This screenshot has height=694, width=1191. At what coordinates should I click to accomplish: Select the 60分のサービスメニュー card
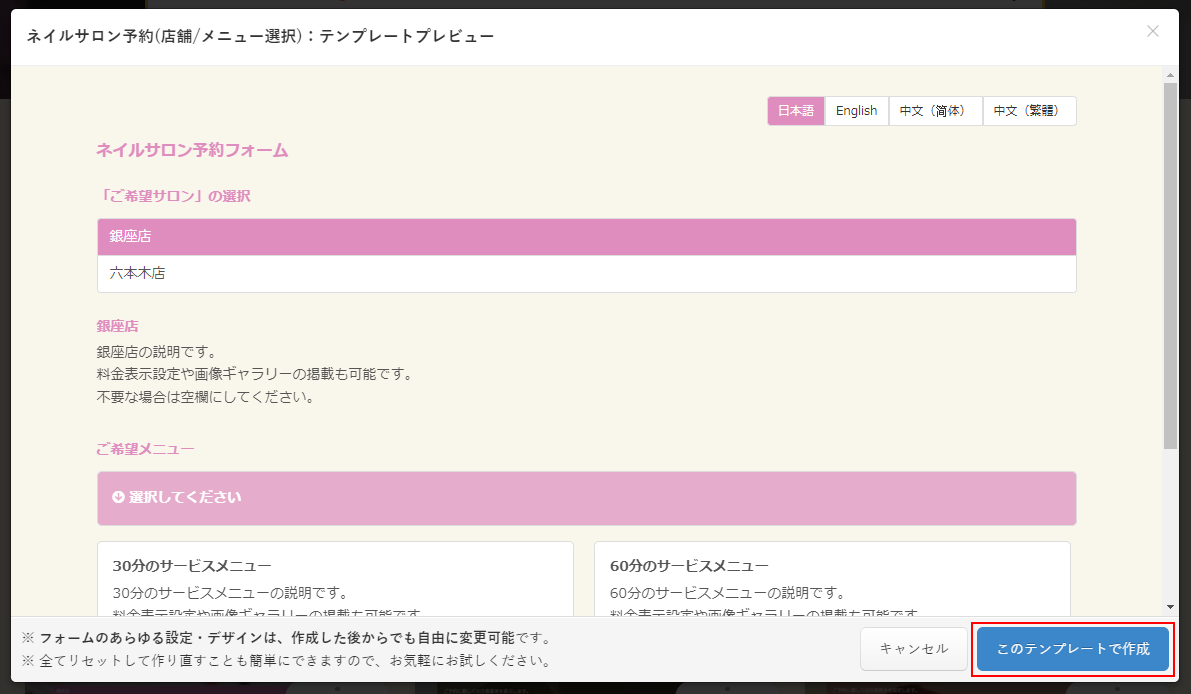(x=831, y=580)
